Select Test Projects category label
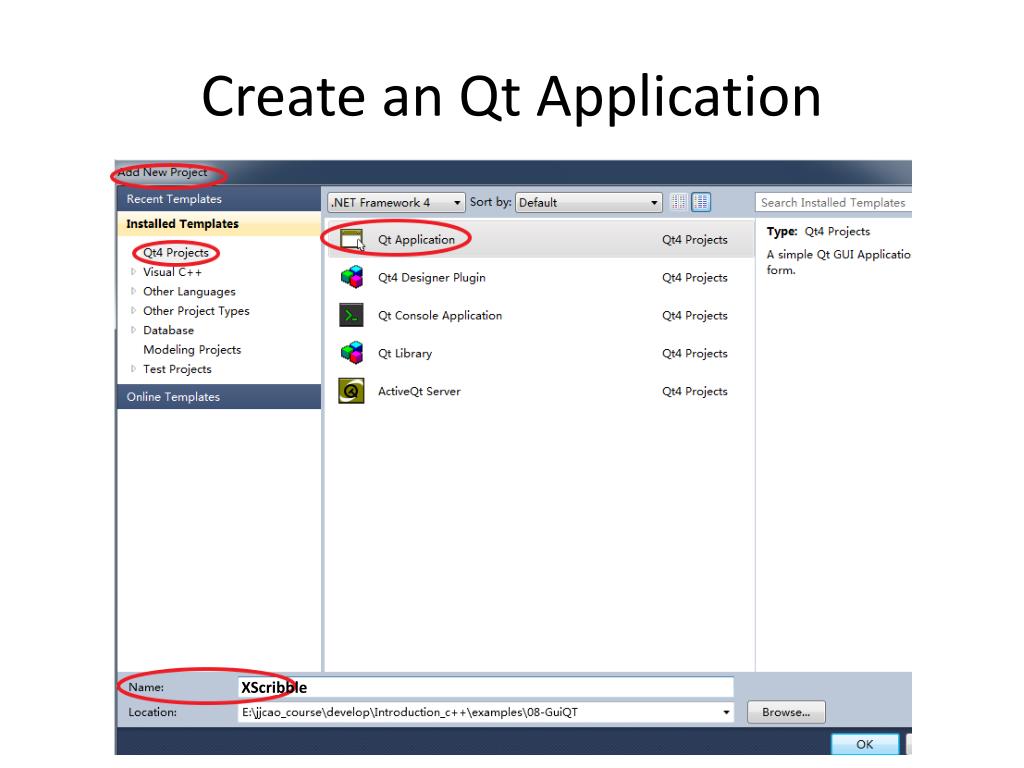The width and height of the screenshot is (1024, 768). coord(177,369)
